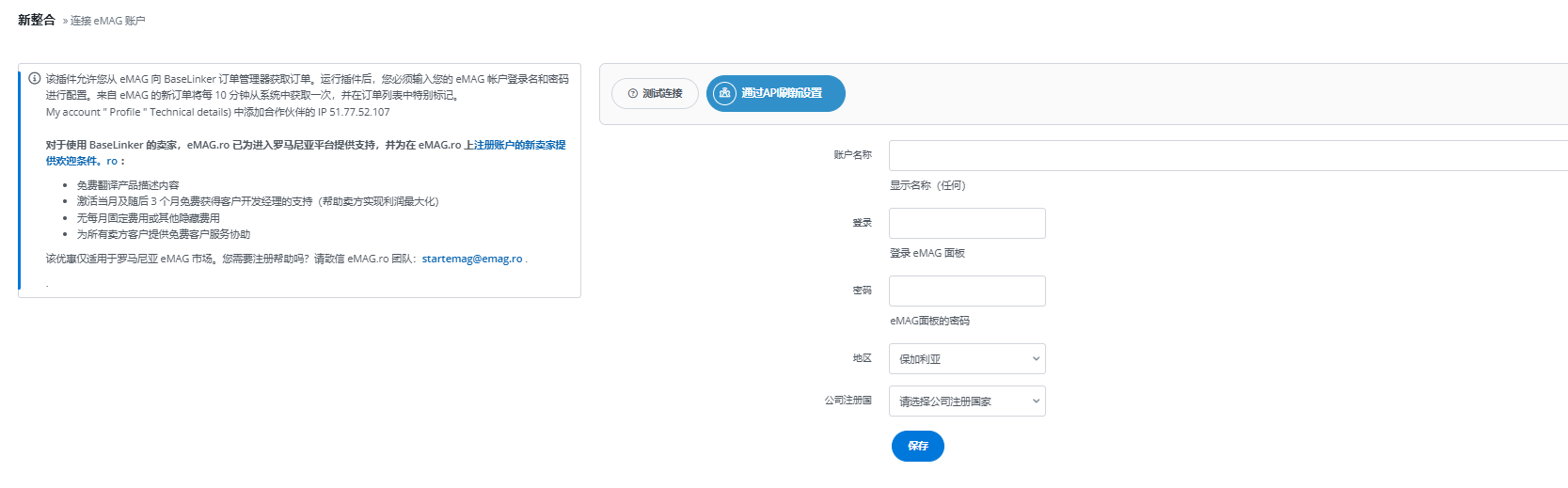The image size is (1568, 488).
Task: Click the 地区 field label
Action: (x=862, y=358)
